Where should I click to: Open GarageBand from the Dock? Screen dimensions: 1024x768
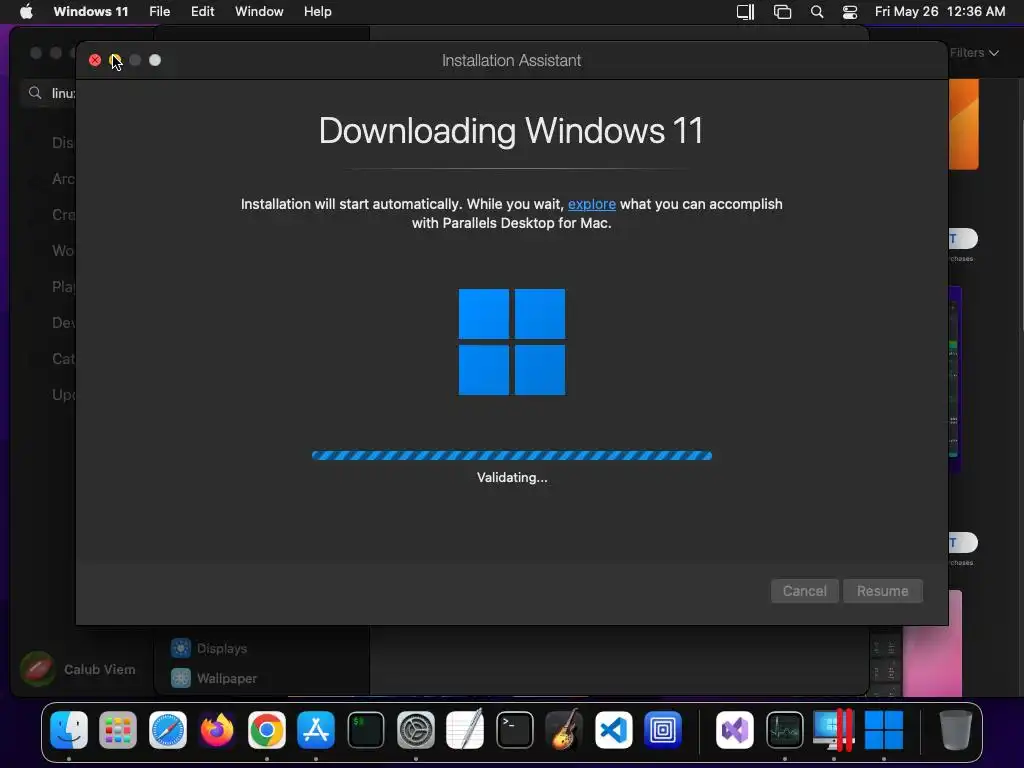pos(564,729)
